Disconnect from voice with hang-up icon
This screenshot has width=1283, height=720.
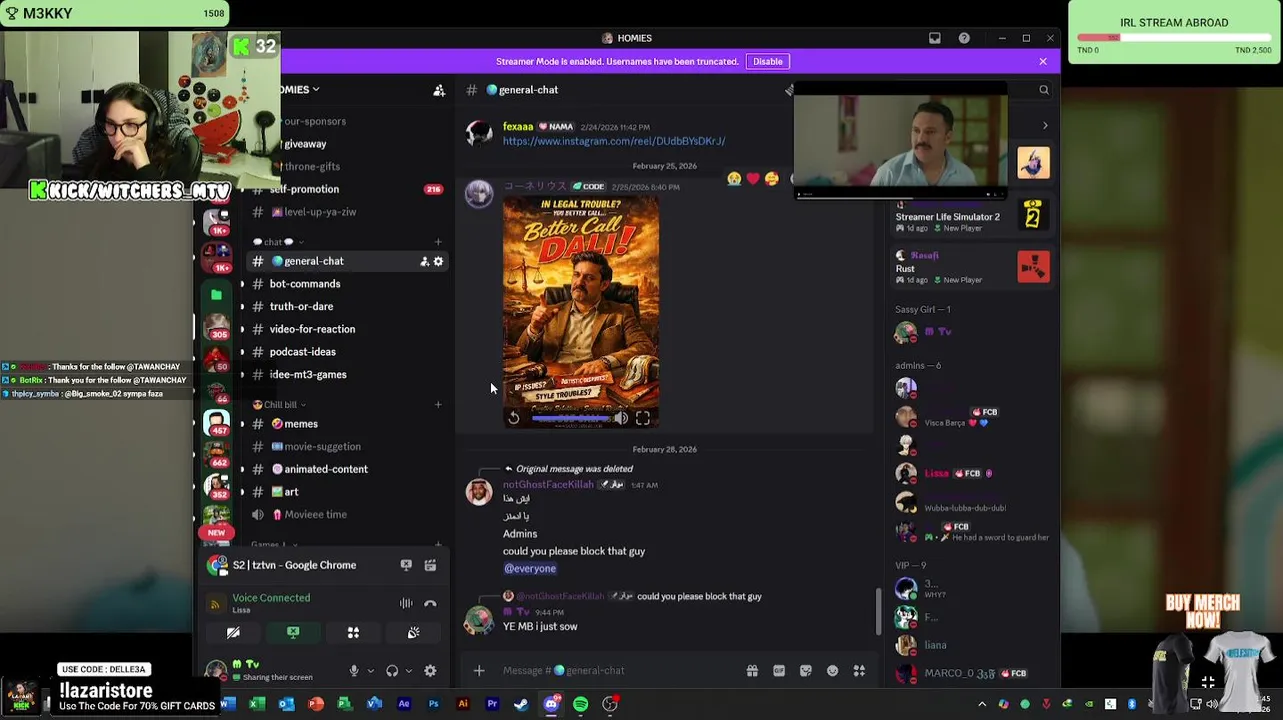pos(430,603)
